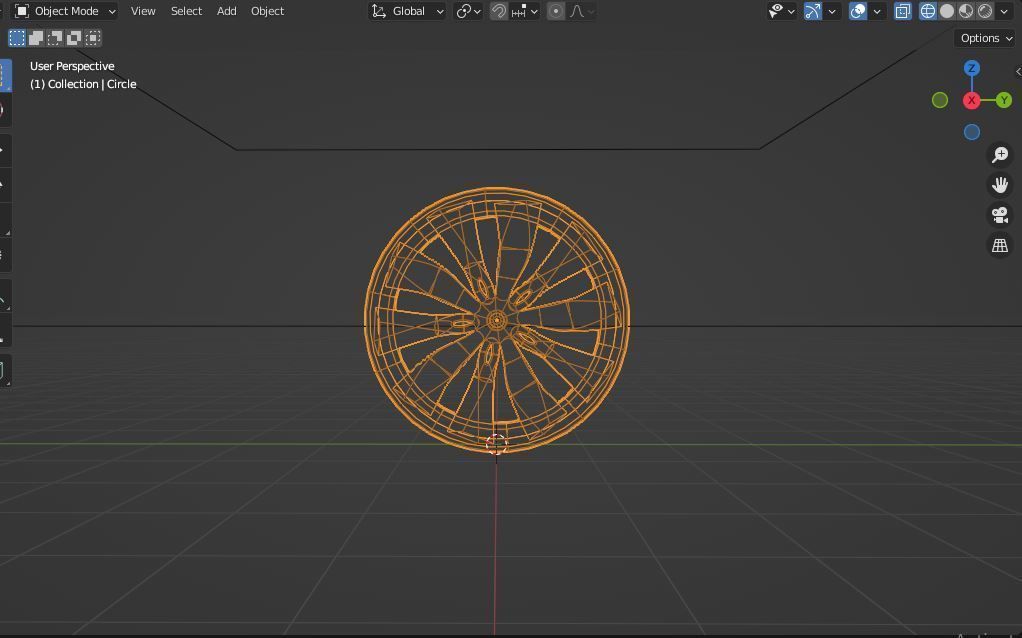Open the Transform Orientation Global dropdown

pos(406,11)
